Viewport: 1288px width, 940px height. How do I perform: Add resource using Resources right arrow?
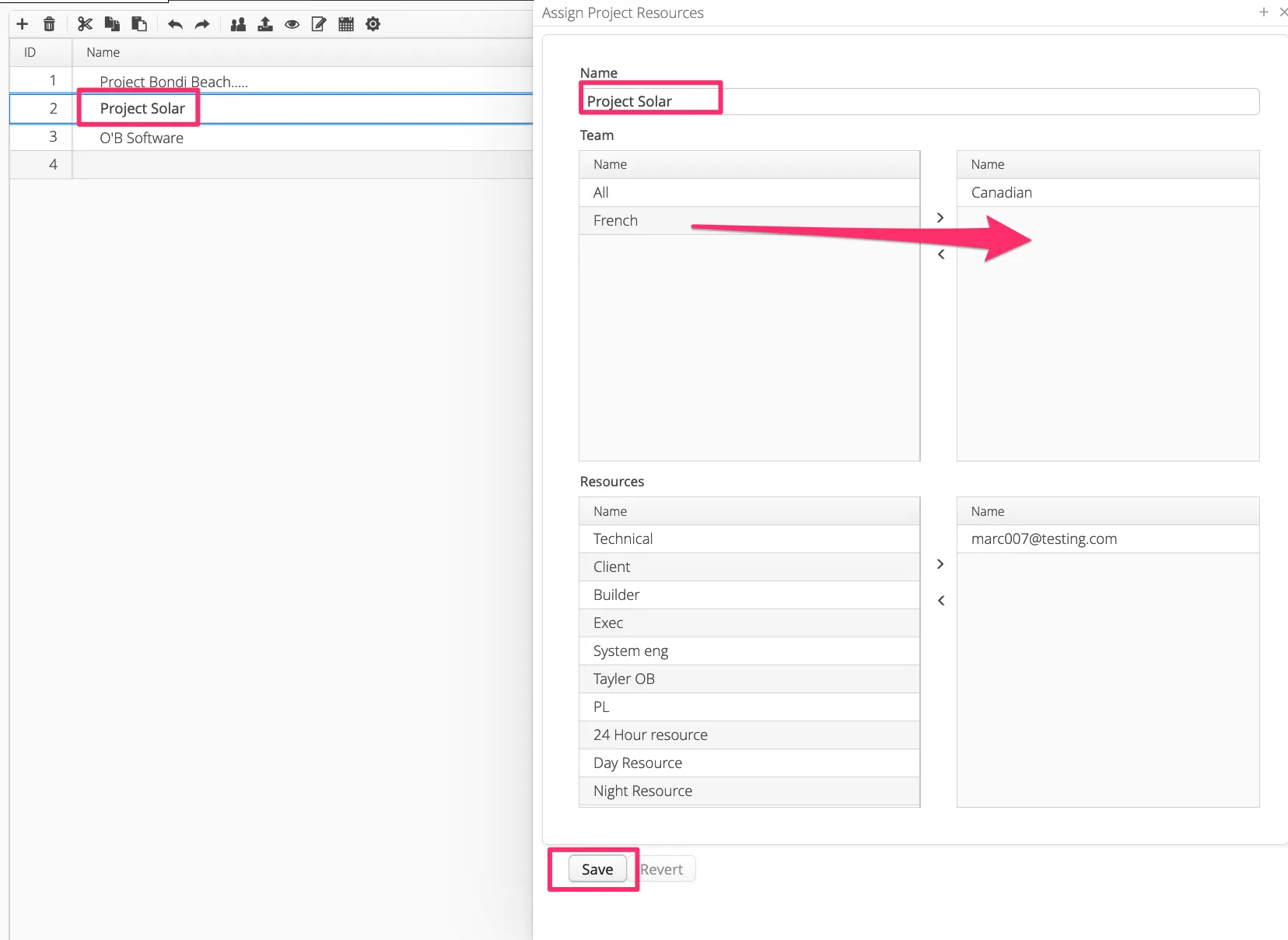pyautogui.click(x=940, y=564)
